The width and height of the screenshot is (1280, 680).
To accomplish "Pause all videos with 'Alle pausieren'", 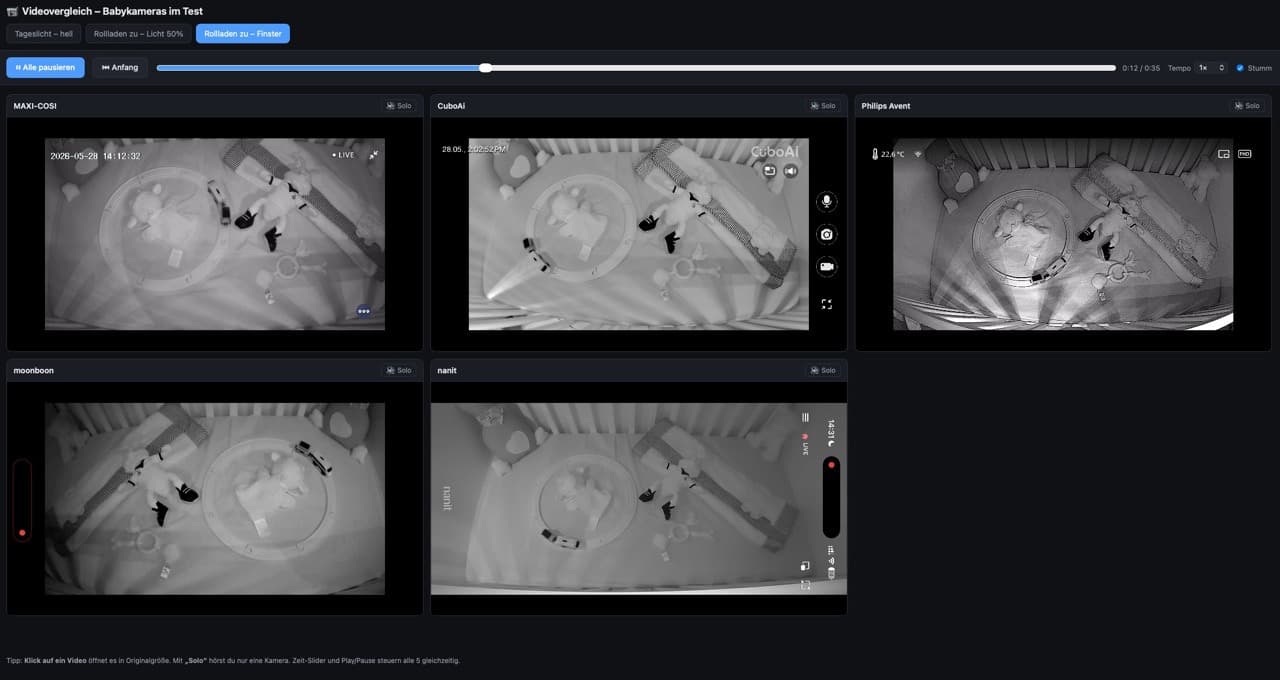I will [x=46, y=68].
